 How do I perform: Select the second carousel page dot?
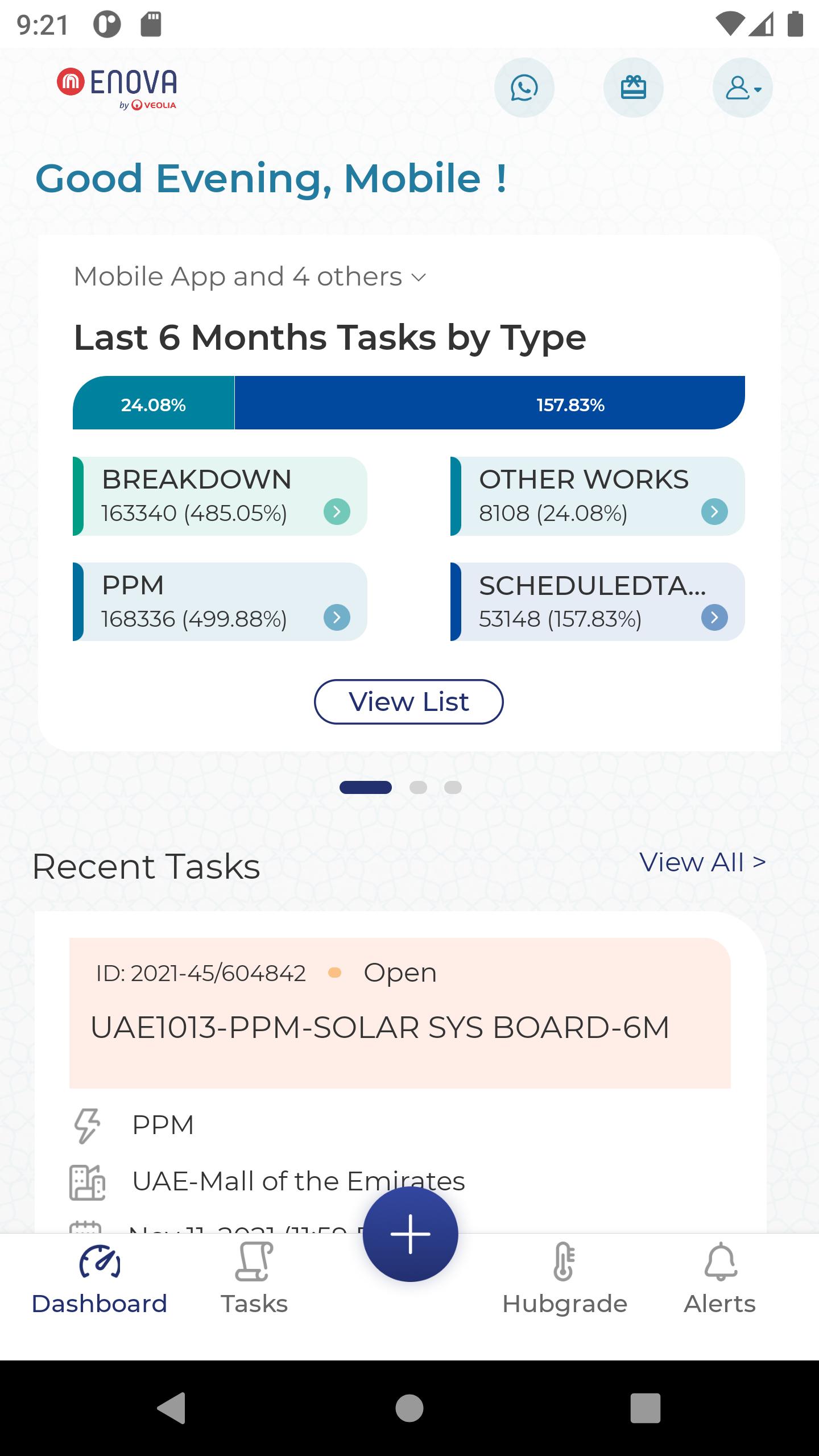pyautogui.click(x=418, y=787)
